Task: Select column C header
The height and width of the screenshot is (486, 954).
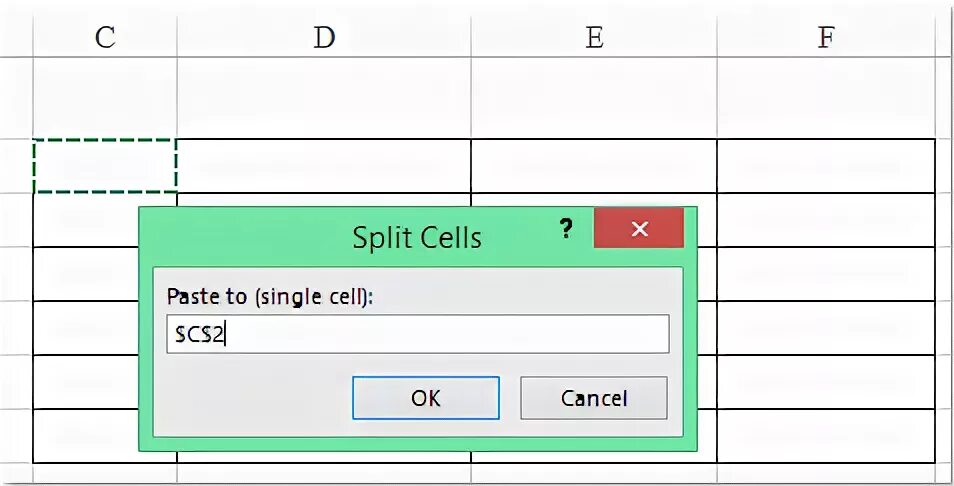Action: (x=104, y=38)
